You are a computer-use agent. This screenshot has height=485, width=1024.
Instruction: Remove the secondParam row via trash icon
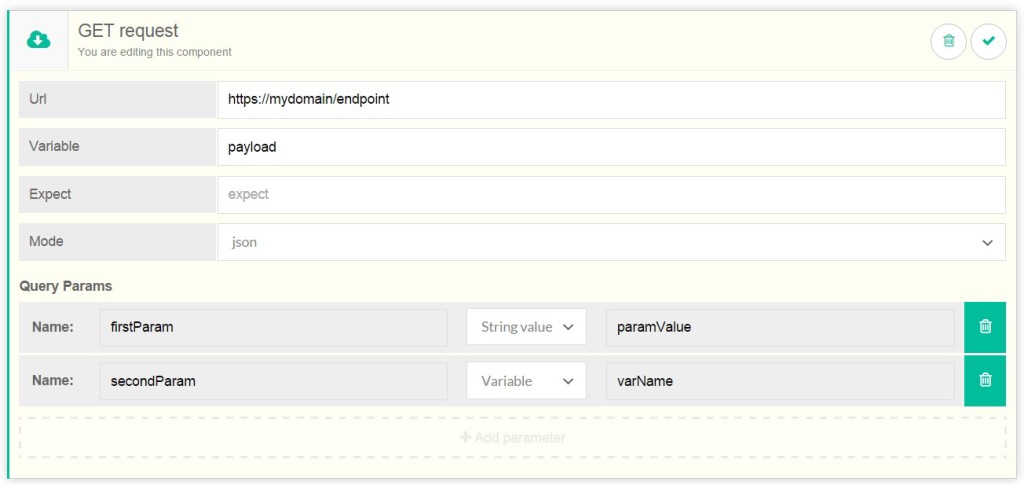tap(984, 380)
